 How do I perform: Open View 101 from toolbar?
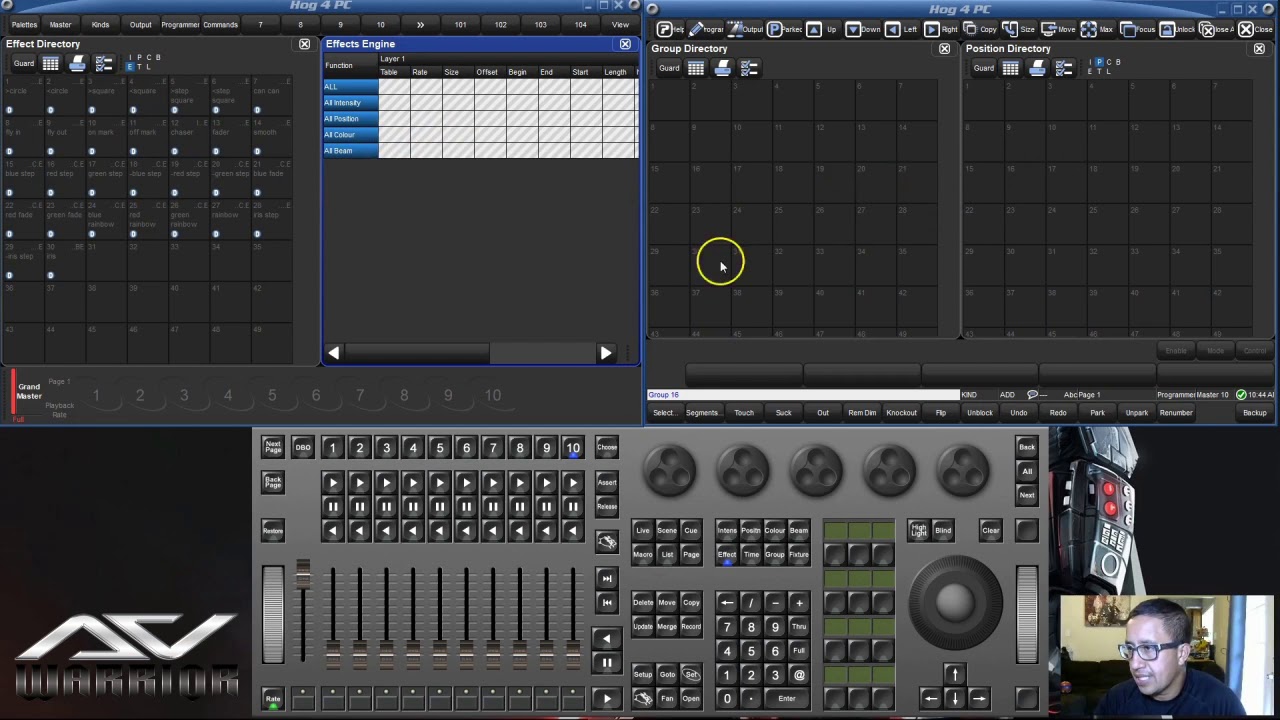click(460, 24)
